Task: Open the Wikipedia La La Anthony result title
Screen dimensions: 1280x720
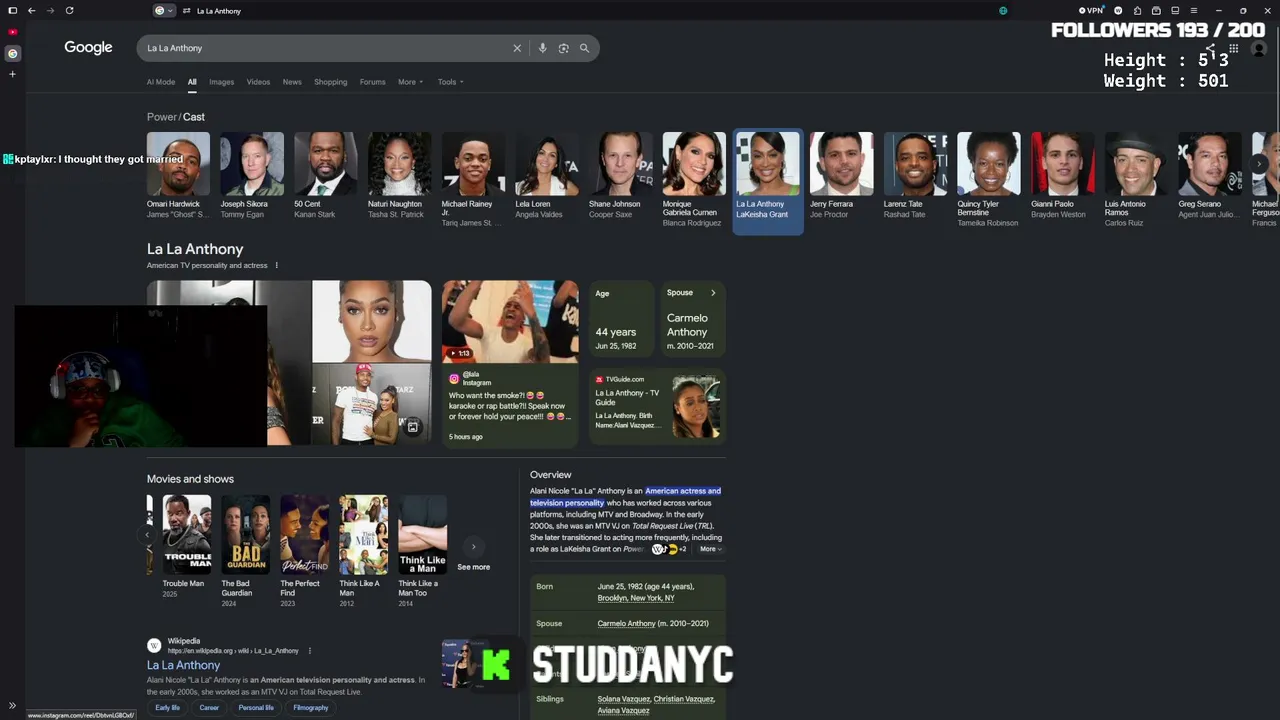Action: point(183,665)
